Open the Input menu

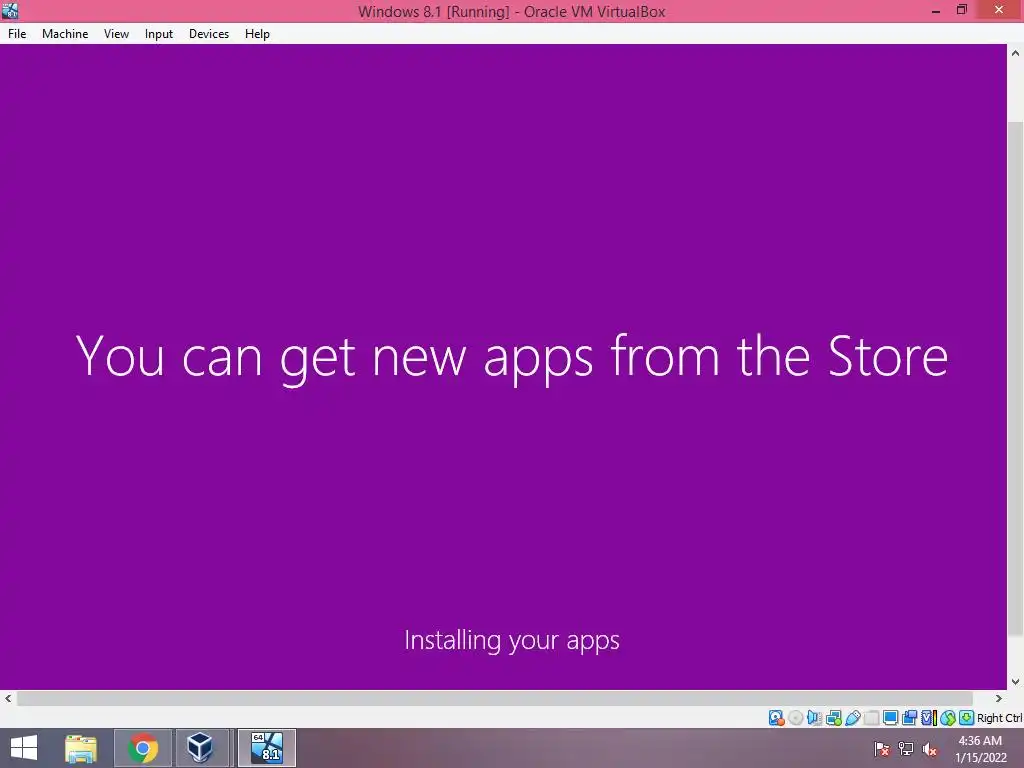[159, 34]
